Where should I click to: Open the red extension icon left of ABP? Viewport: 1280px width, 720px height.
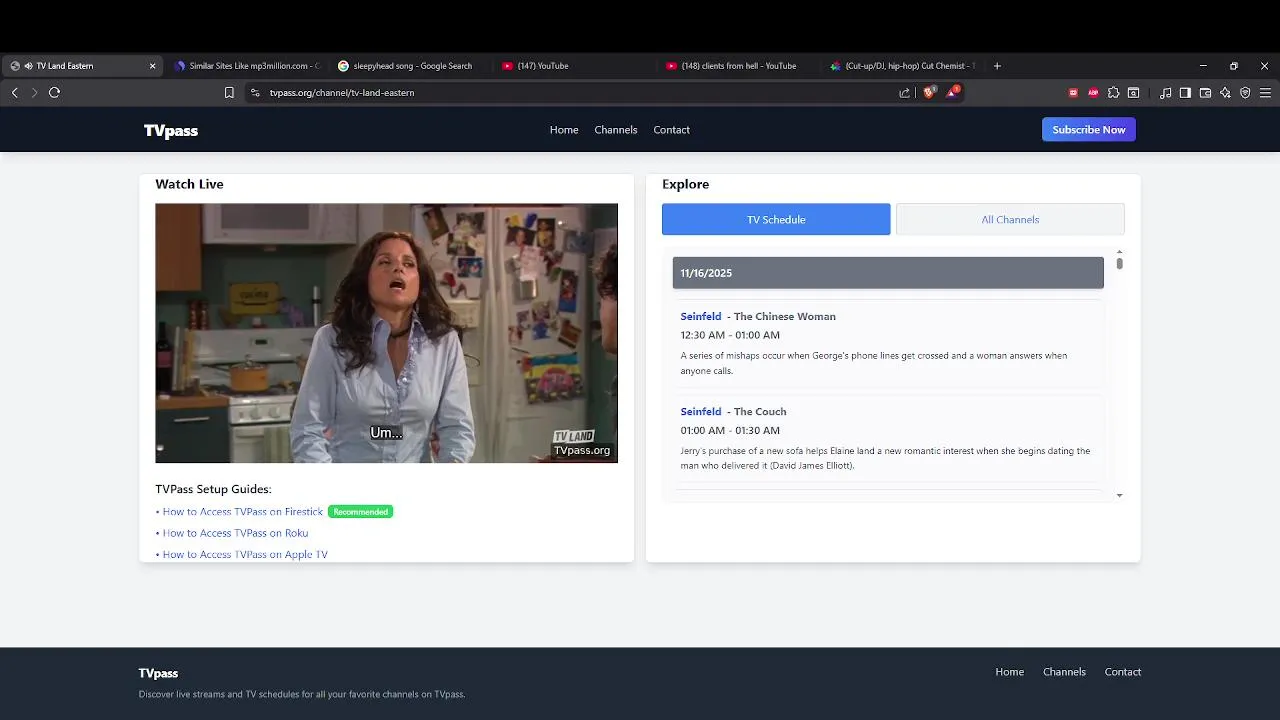[1073, 92]
